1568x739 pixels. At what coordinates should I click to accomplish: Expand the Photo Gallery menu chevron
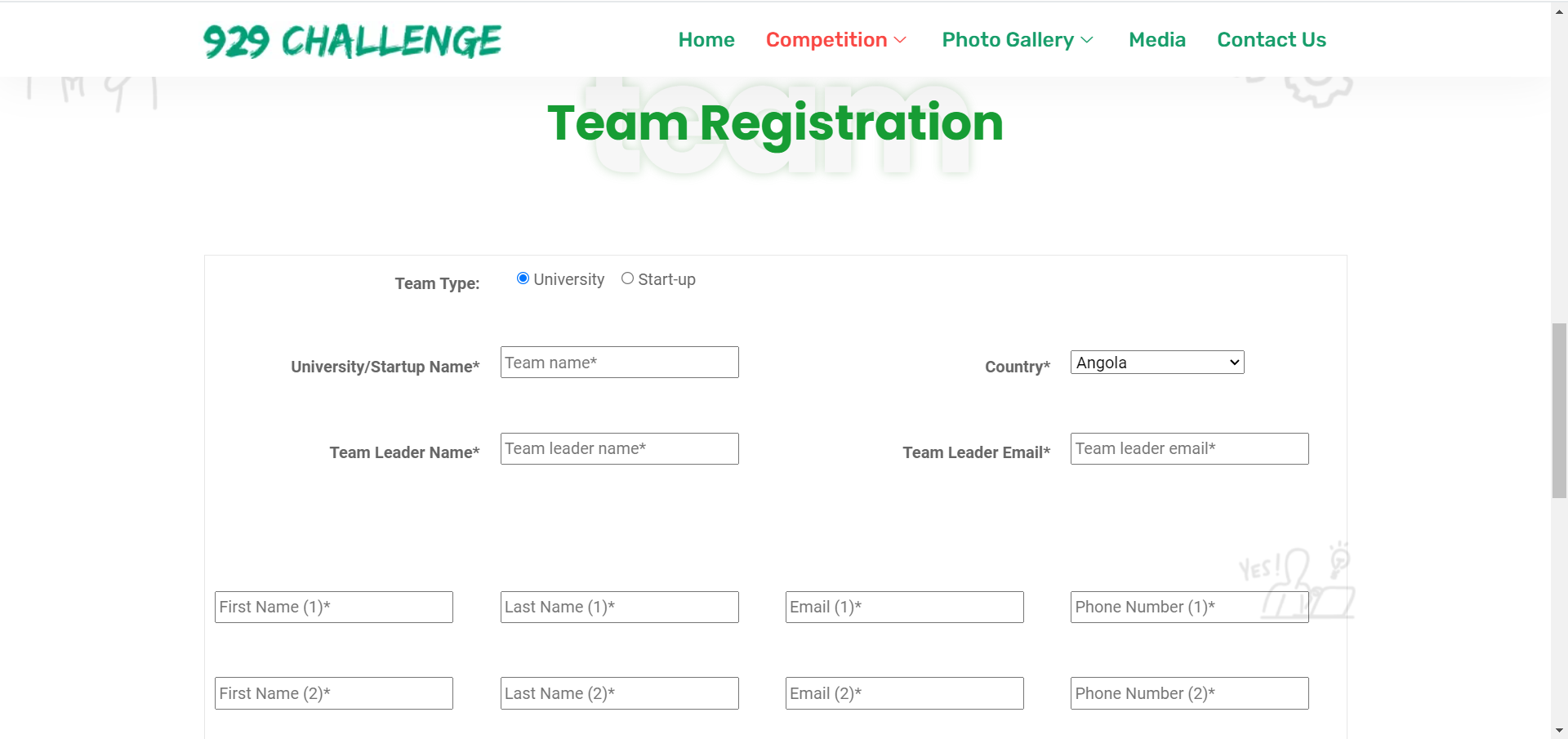coord(1087,40)
